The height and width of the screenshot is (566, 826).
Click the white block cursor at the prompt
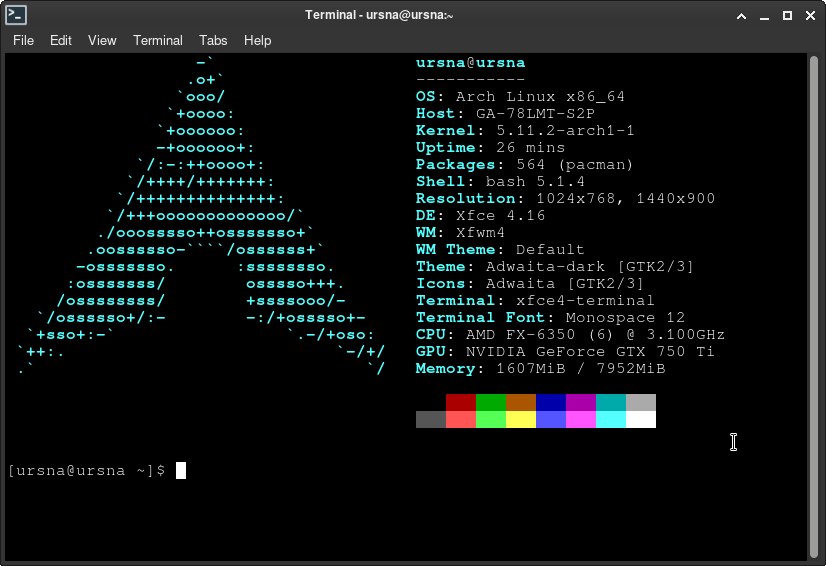click(181, 470)
